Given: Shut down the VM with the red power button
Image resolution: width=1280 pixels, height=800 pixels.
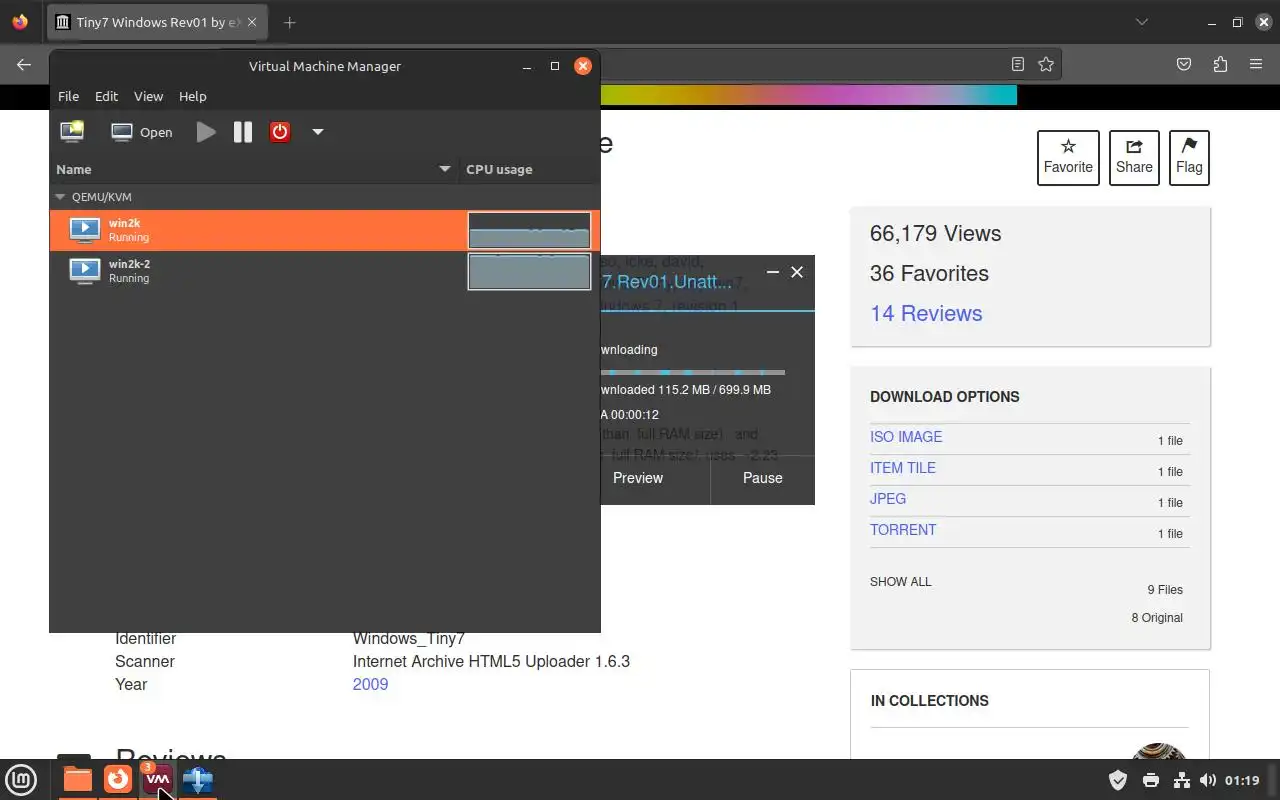Looking at the screenshot, I should 280,132.
